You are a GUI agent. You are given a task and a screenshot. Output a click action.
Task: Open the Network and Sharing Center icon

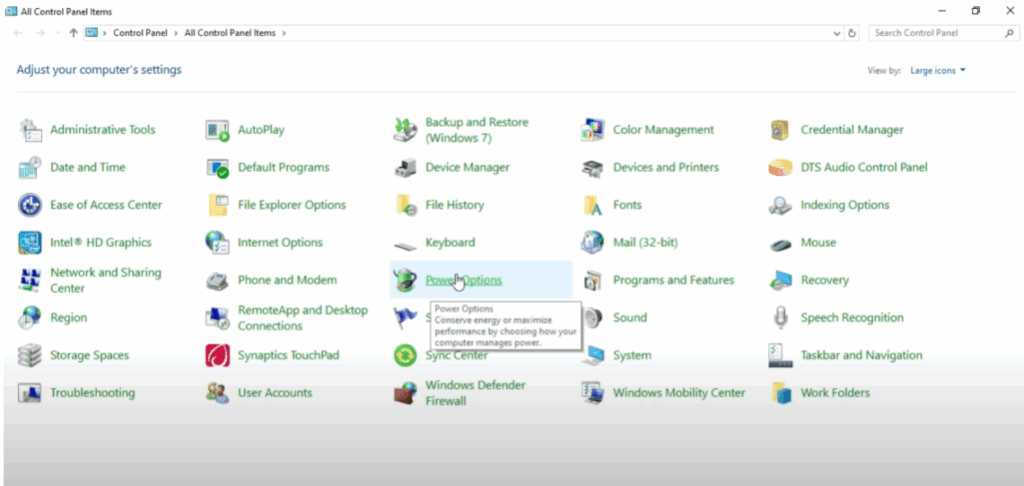pyautogui.click(x=30, y=280)
